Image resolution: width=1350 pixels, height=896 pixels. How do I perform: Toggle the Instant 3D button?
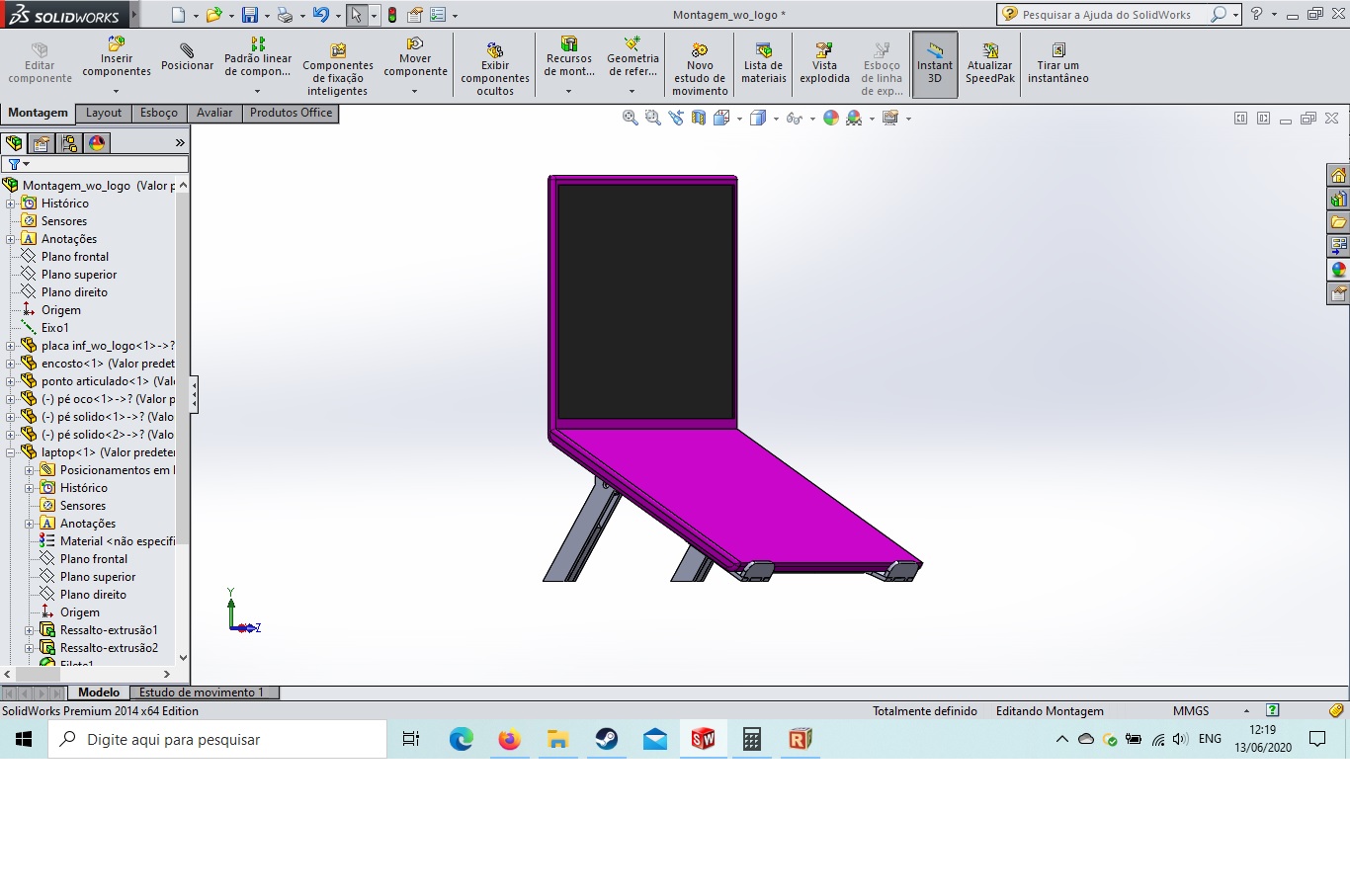tap(935, 65)
